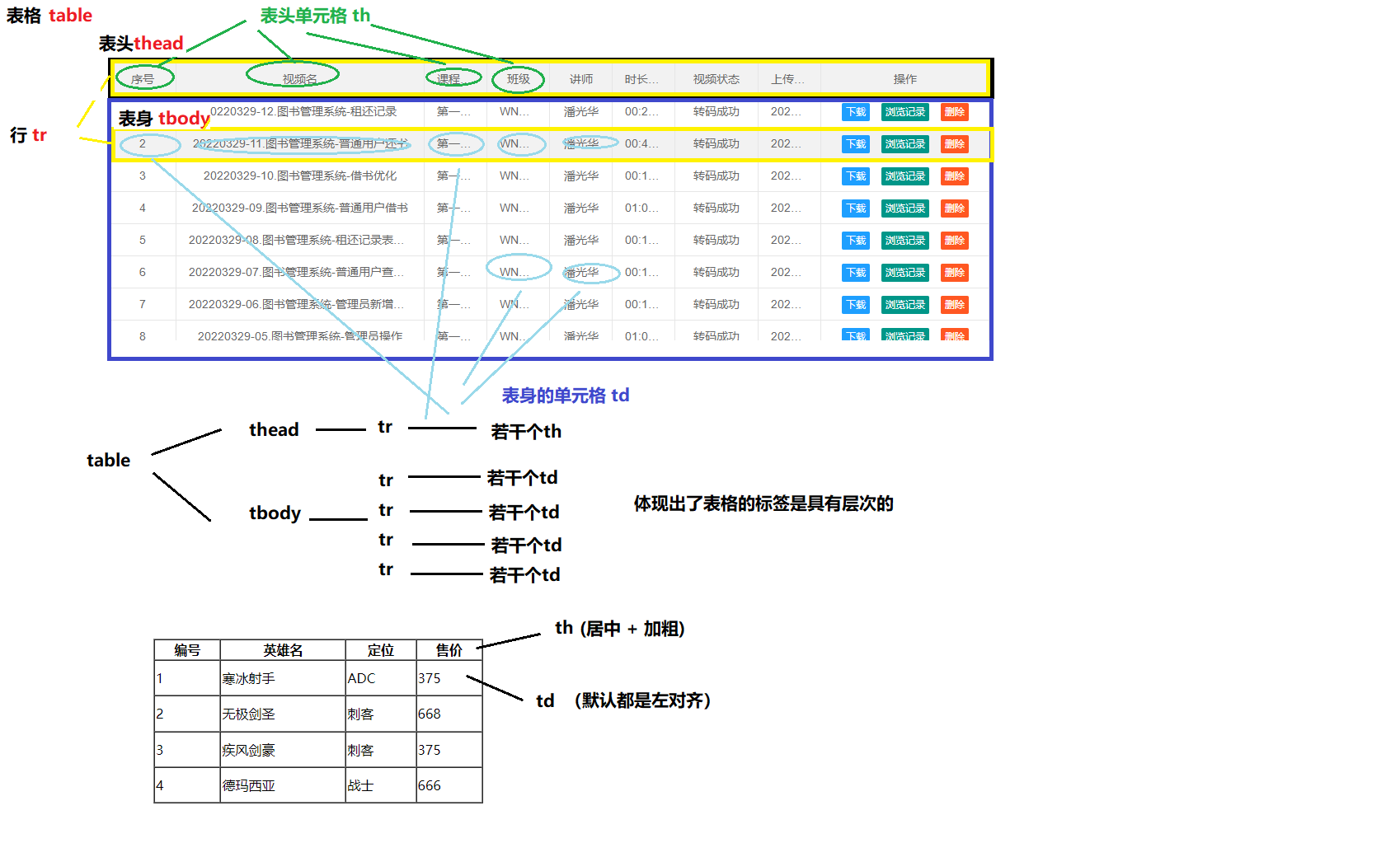The width and height of the screenshot is (1400, 857).
Task: Click the 操作 column header
Action: pyautogui.click(x=905, y=79)
